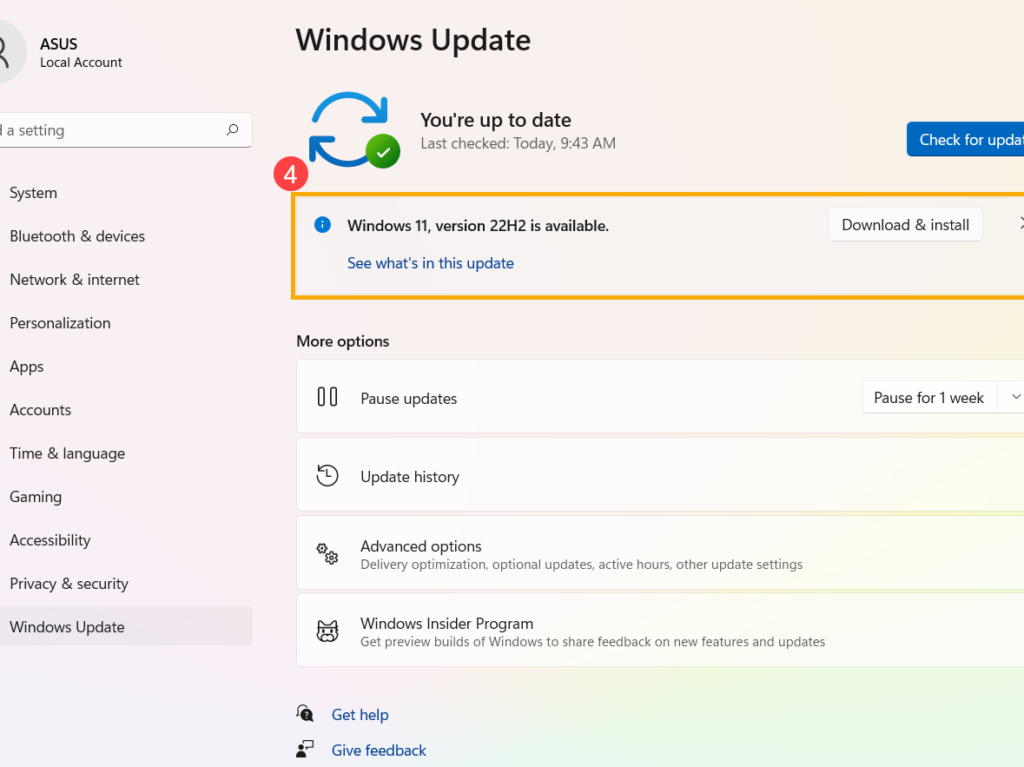Expand the pause duration dropdown arrow
1024x767 pixels.
click(x=1014, y=397)
